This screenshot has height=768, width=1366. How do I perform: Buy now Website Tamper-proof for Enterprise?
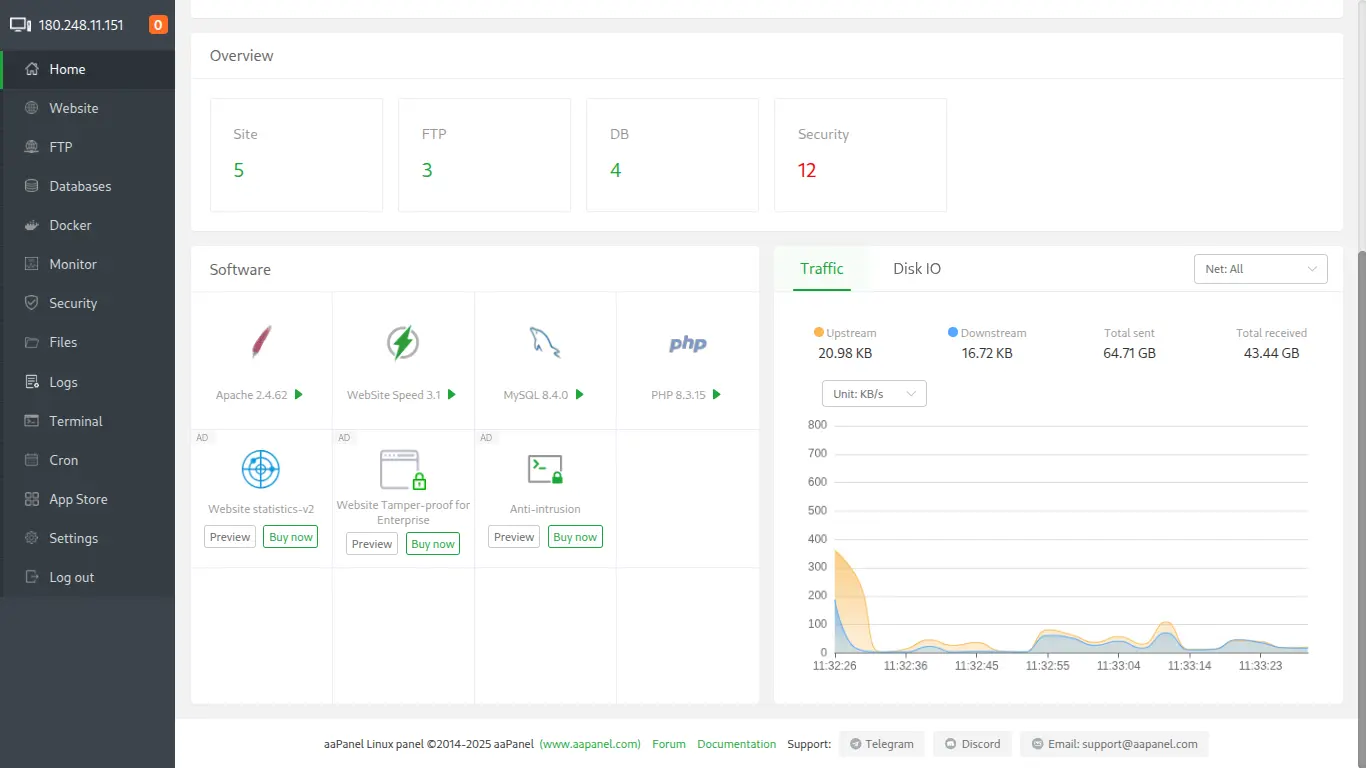(433, 544)
